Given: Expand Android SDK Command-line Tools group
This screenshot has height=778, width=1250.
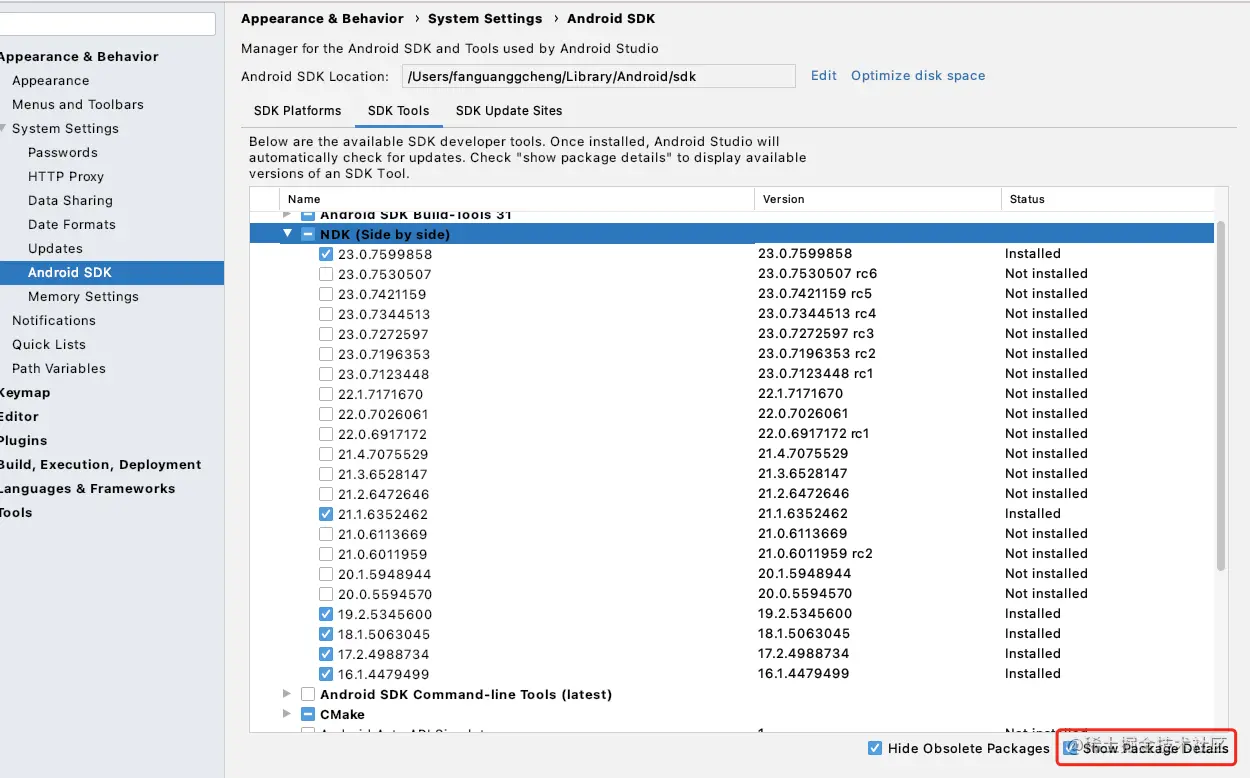Looking at the screenshot, I should coord(288,694).
